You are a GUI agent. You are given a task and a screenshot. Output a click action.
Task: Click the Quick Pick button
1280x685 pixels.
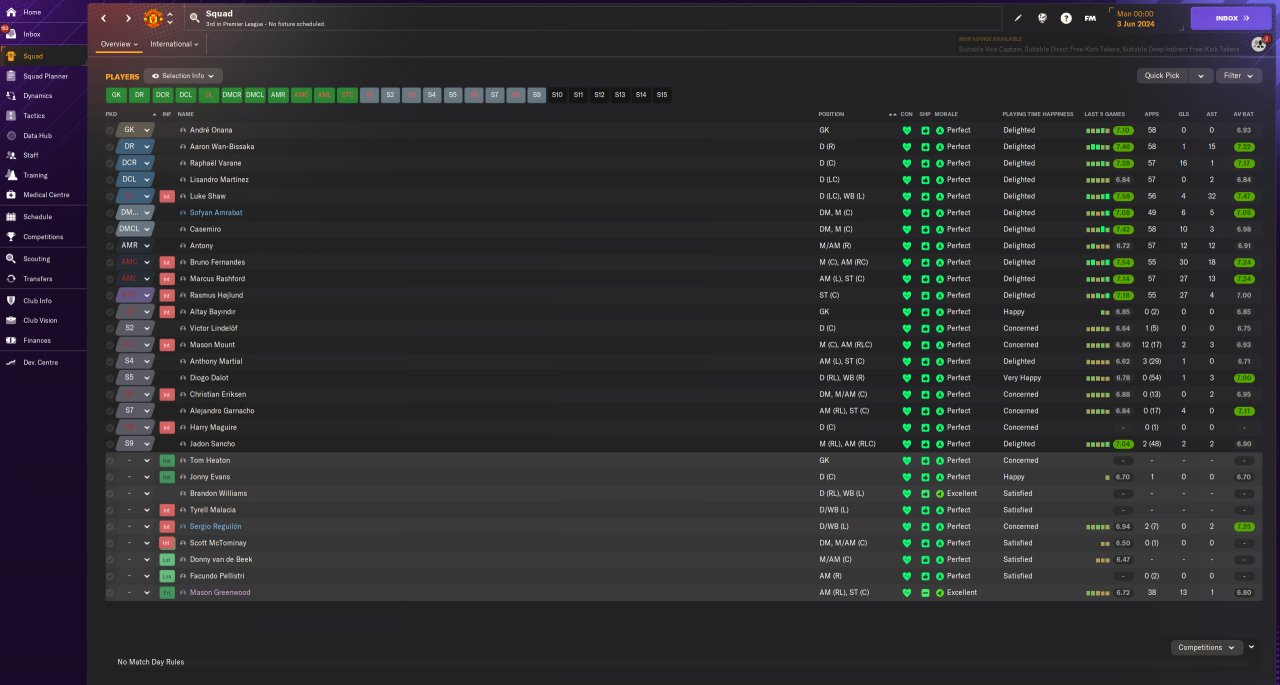1162,76
